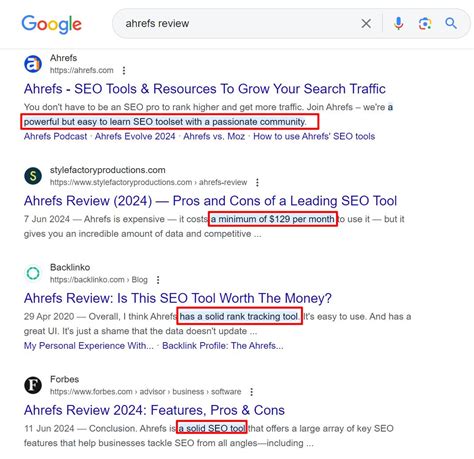Click the Backlinko favicon

(33, 273)
